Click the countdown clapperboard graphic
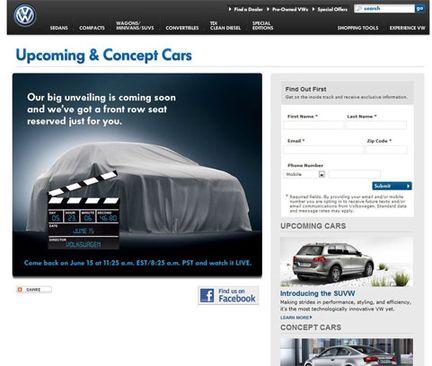The image size is (432, 366). pyautogui.click(x=84, y=211)
